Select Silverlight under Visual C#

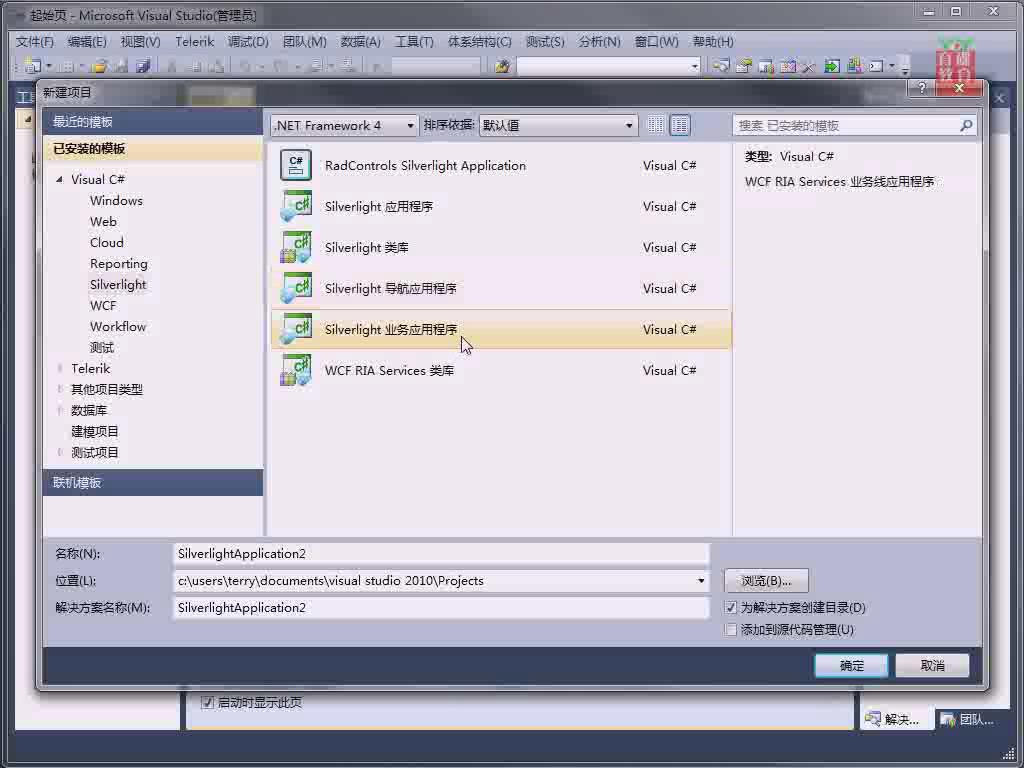tap(118, 285)
